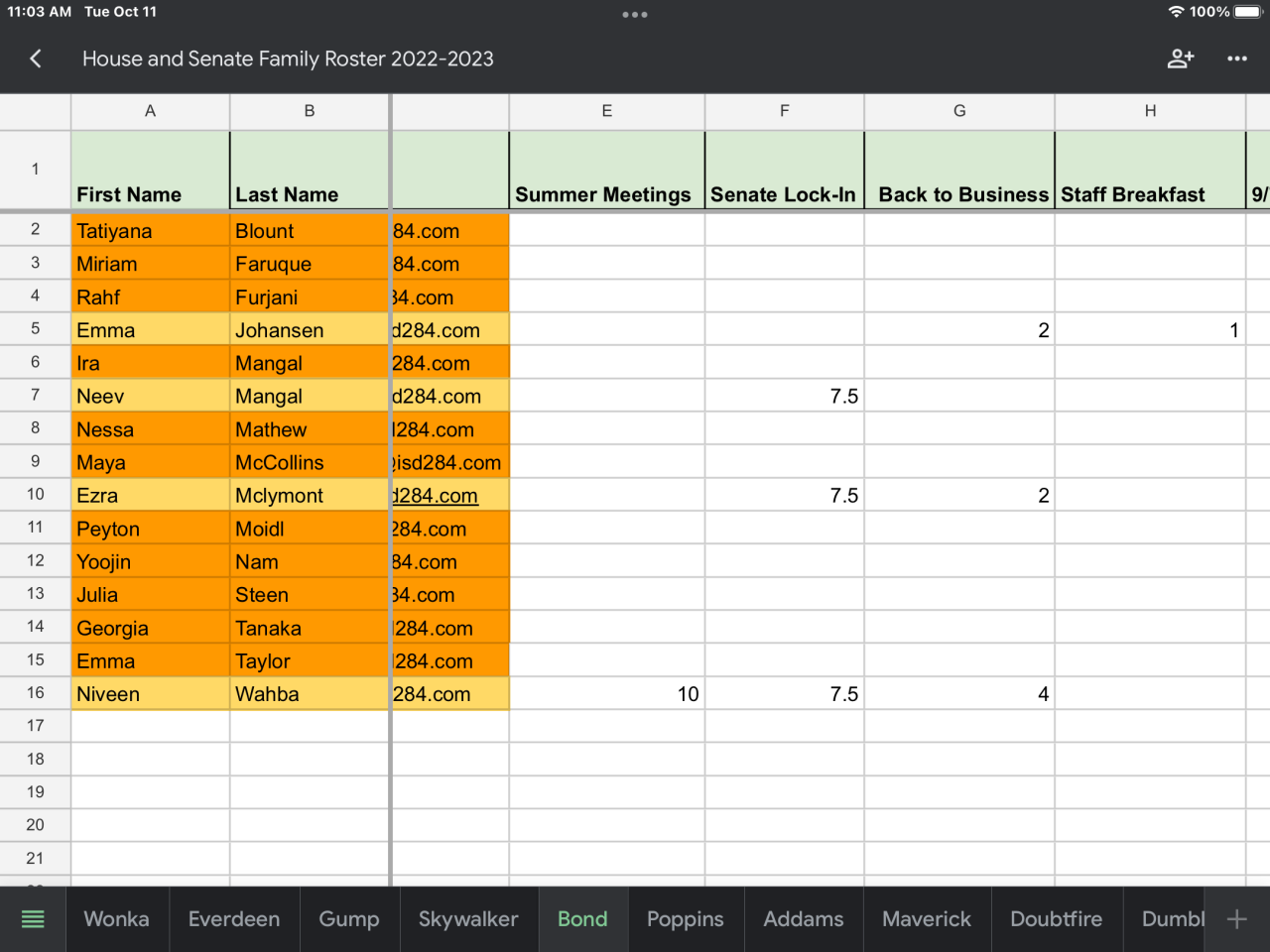Select the Tanaka last name cell
This screenshot has width=1270, height=952.
click(x=310, y=628)
